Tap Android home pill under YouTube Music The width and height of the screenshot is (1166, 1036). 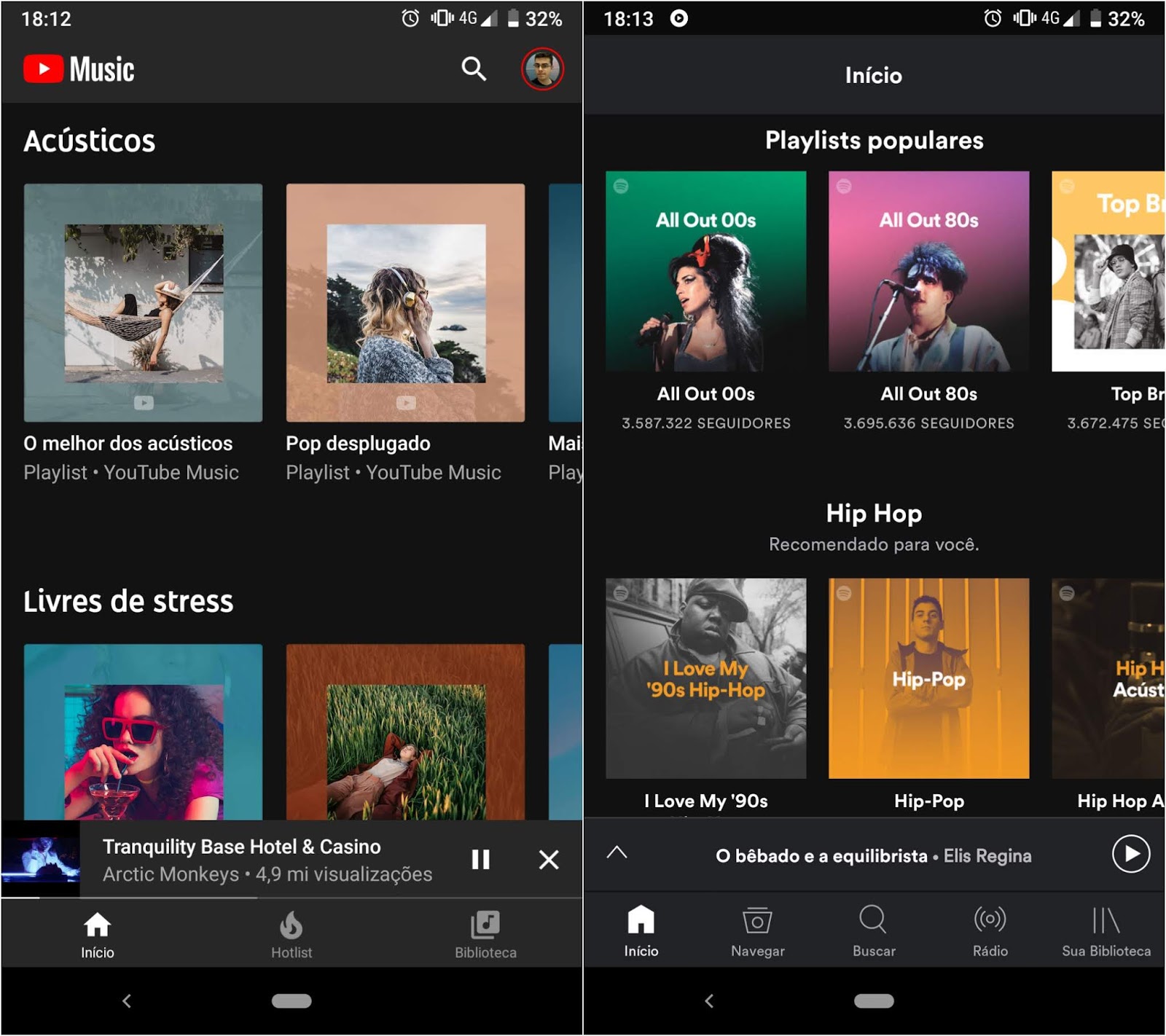click(291, 1001)
